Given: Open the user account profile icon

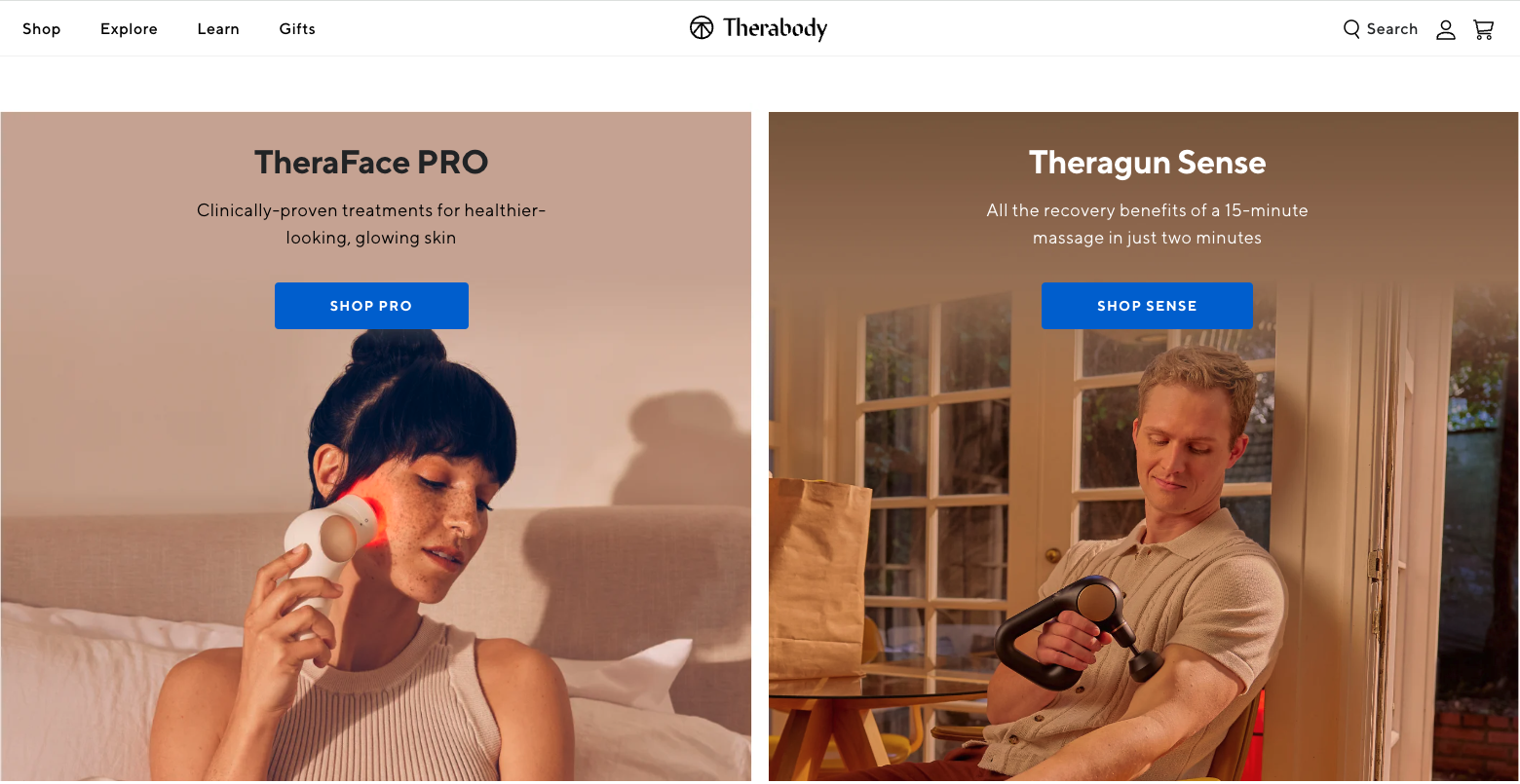Looking at the screenshot, I should [x=1446, y=29].
